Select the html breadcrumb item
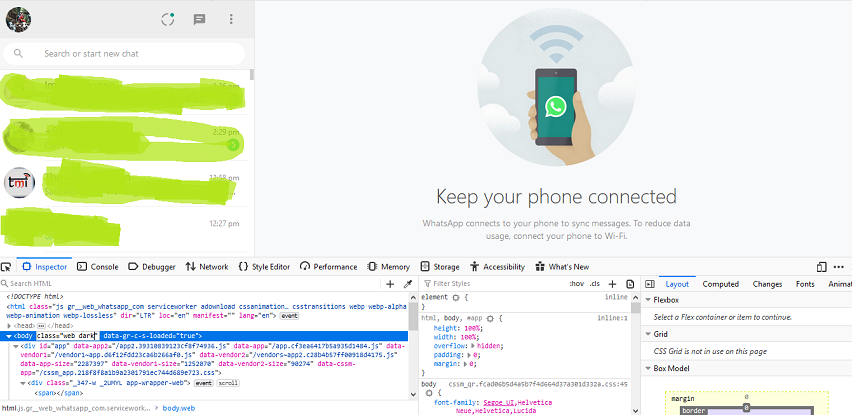Viewport: 852px width, 415px height. [76, 408]
